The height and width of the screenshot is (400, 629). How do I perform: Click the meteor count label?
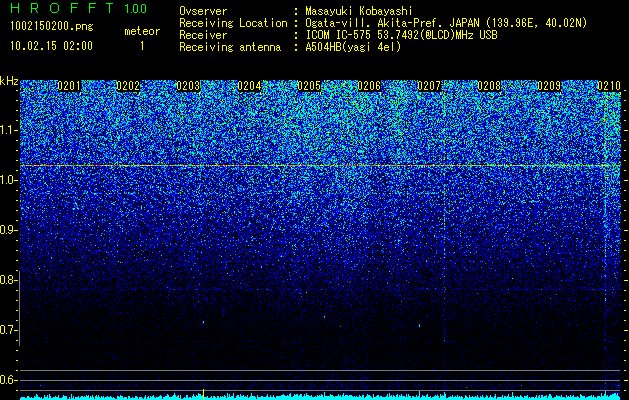click(142, 31)
